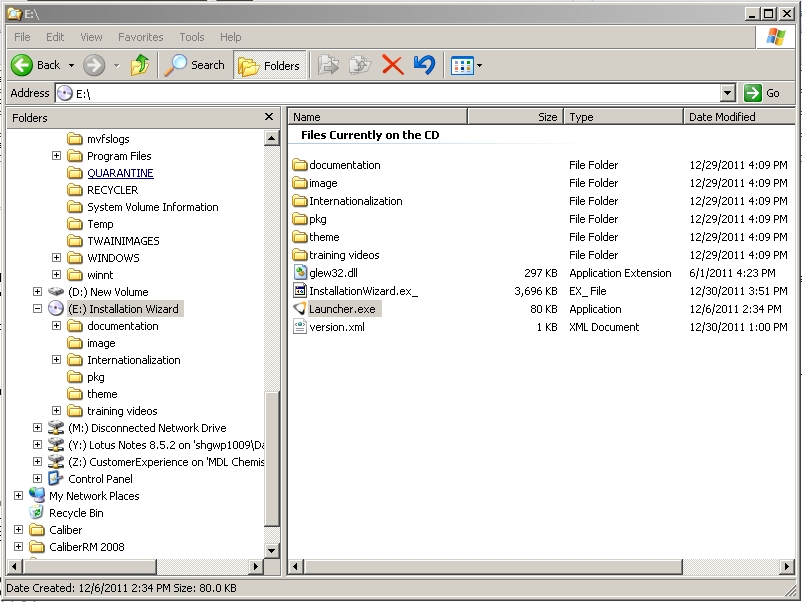Close the Folders pane

pyautogui.click(x=269, y=117)
